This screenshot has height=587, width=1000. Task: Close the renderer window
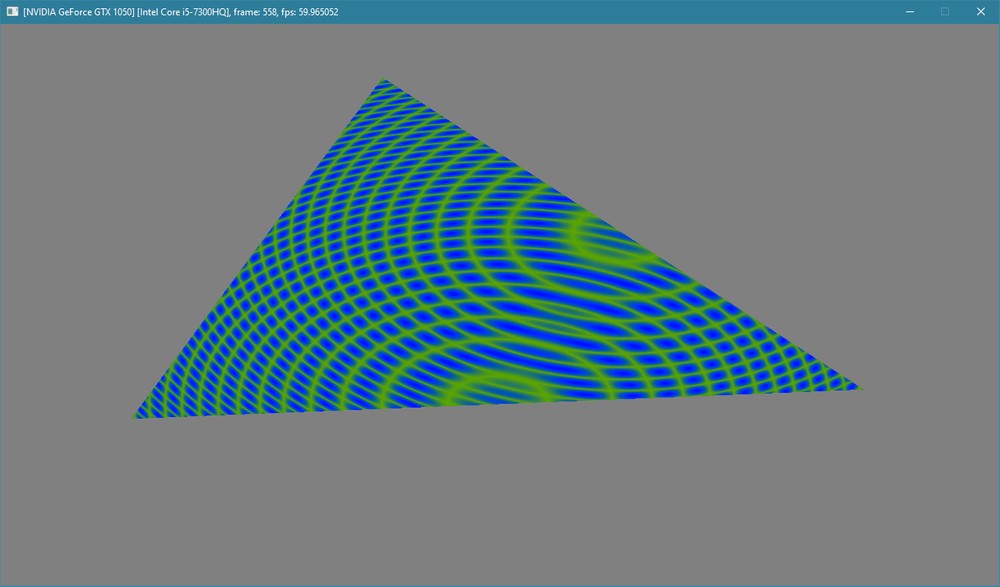[980, 11]
